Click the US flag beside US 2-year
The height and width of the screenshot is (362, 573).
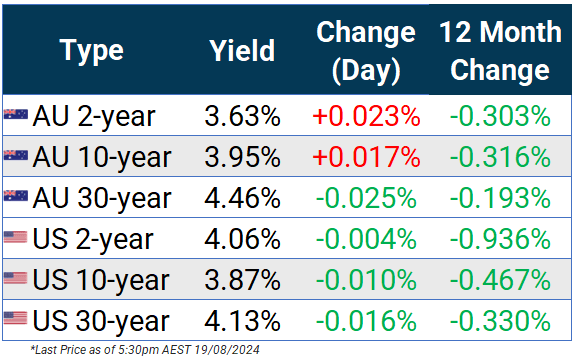pyautogui.click(x=16, y=237)
